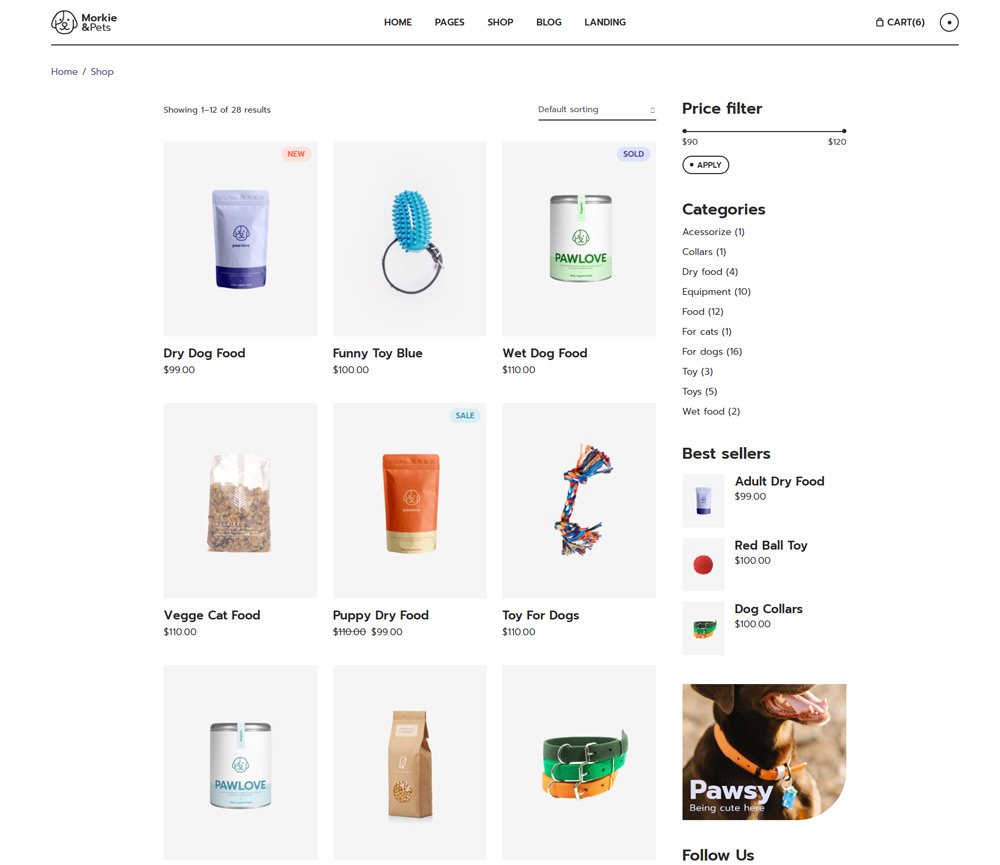1000x865 pixels.
Task: Open the shopping cart with 6 items
Action: pyautogui.click(x=899, y=22)
